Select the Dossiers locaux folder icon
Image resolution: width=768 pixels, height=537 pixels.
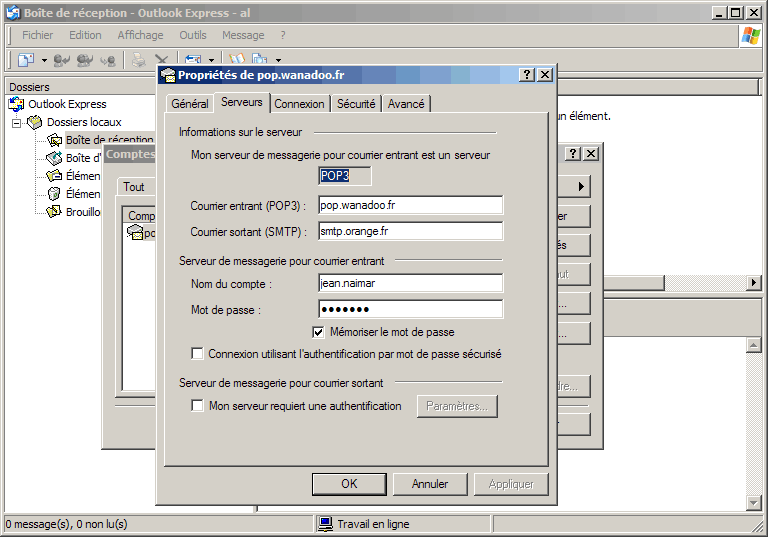click(35, 122)
